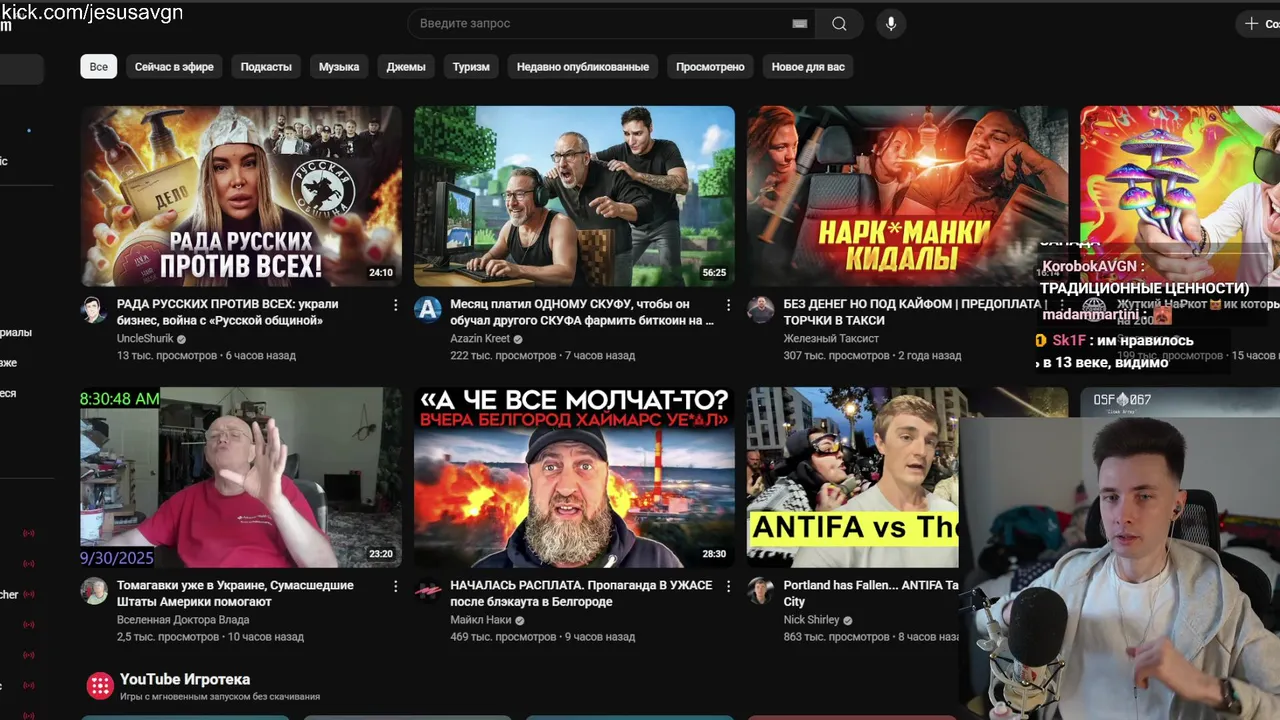Open Вселенная Доктора Влада channel name
Screen dimensions: 1280x720
(183, 620)
